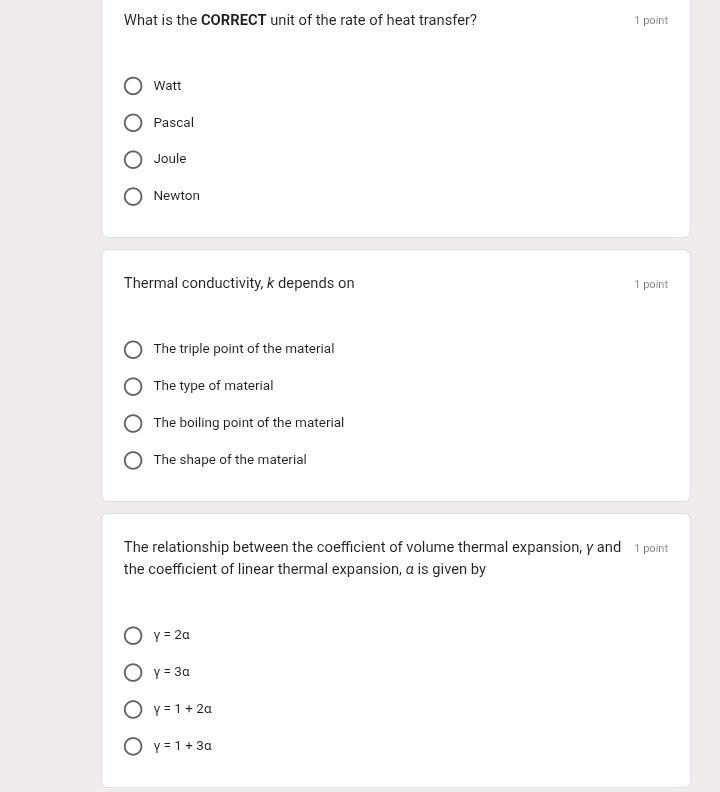Click the volume thermal expansion question text
Screen dimensions: 720x792
pyautogui.click(x=372, y=548)
